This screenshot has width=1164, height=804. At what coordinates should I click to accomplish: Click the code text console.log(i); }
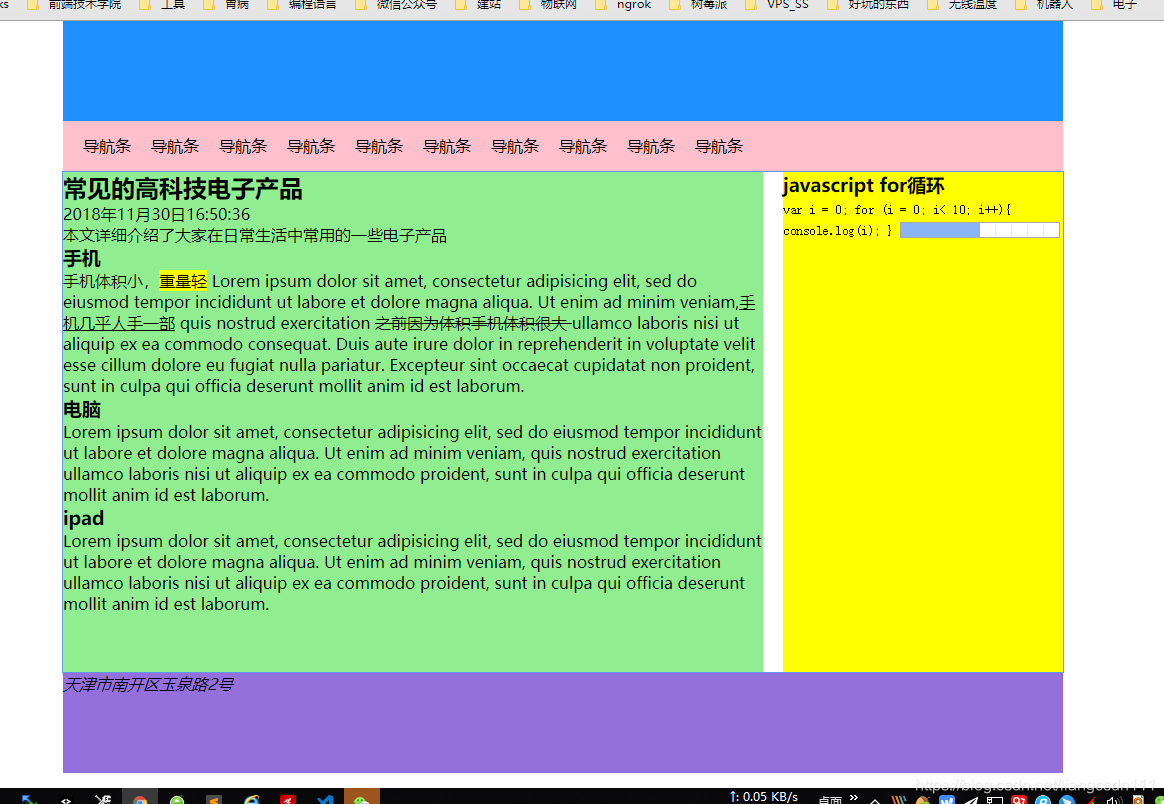click(837, 231)
